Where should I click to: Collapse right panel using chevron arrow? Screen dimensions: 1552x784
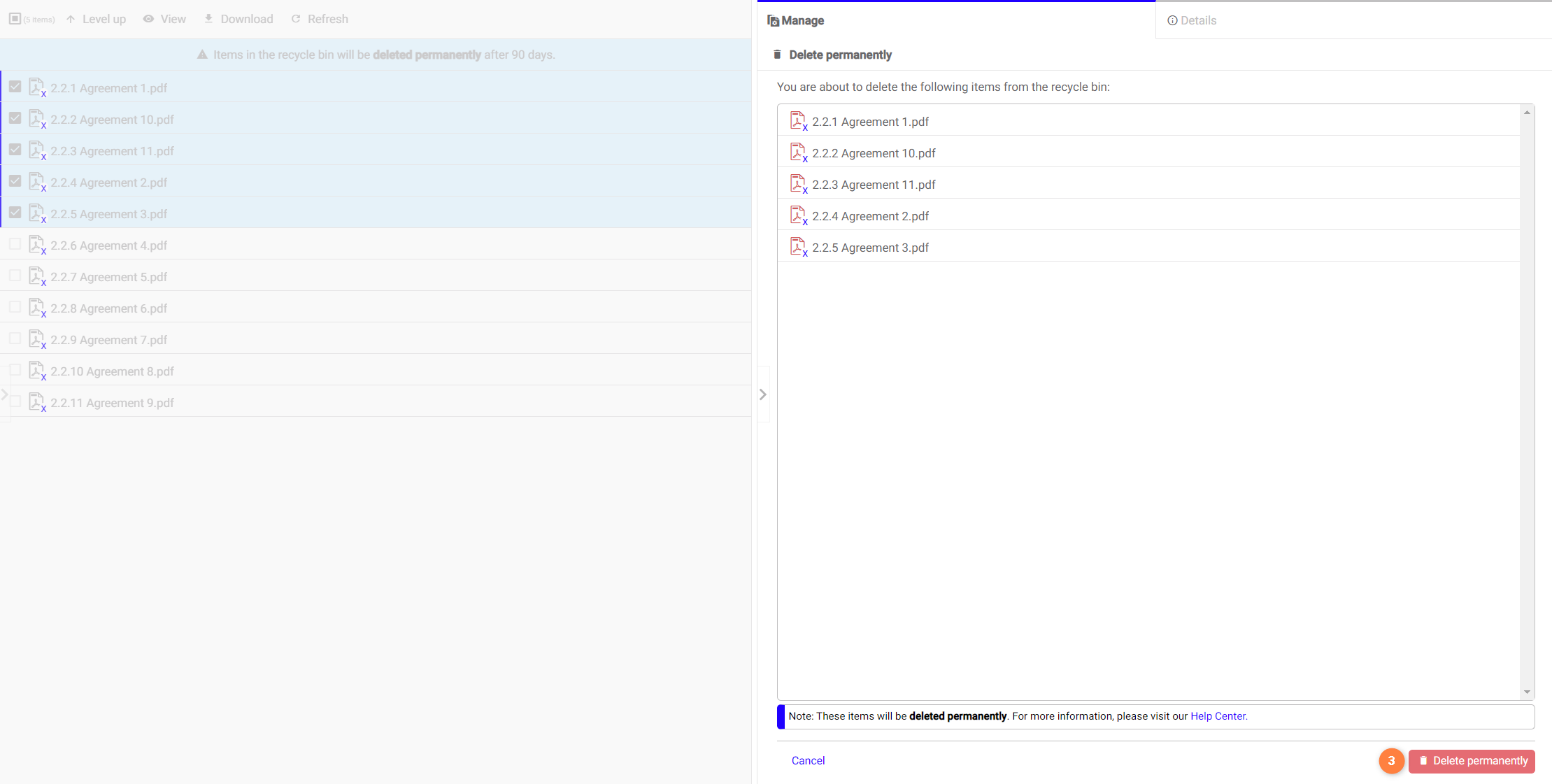point(763,394)
